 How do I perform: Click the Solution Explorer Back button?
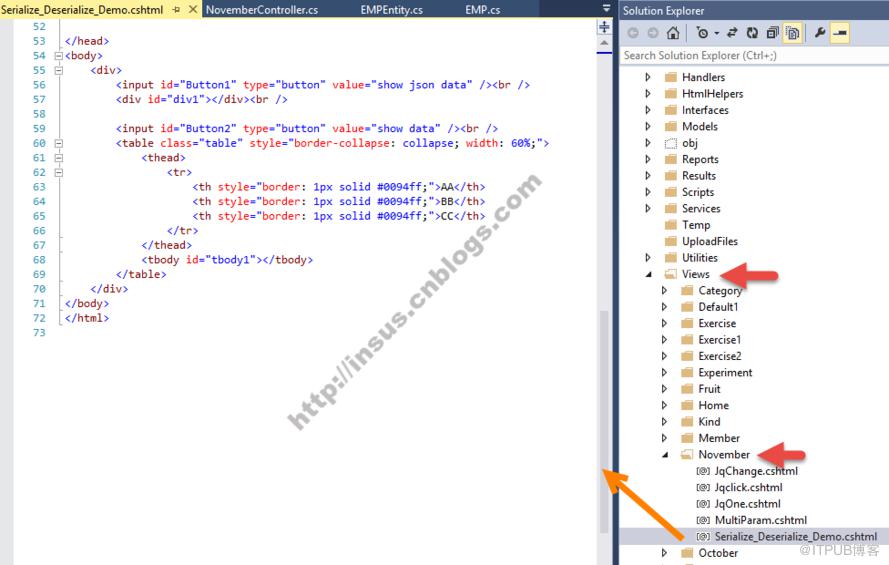633,33
